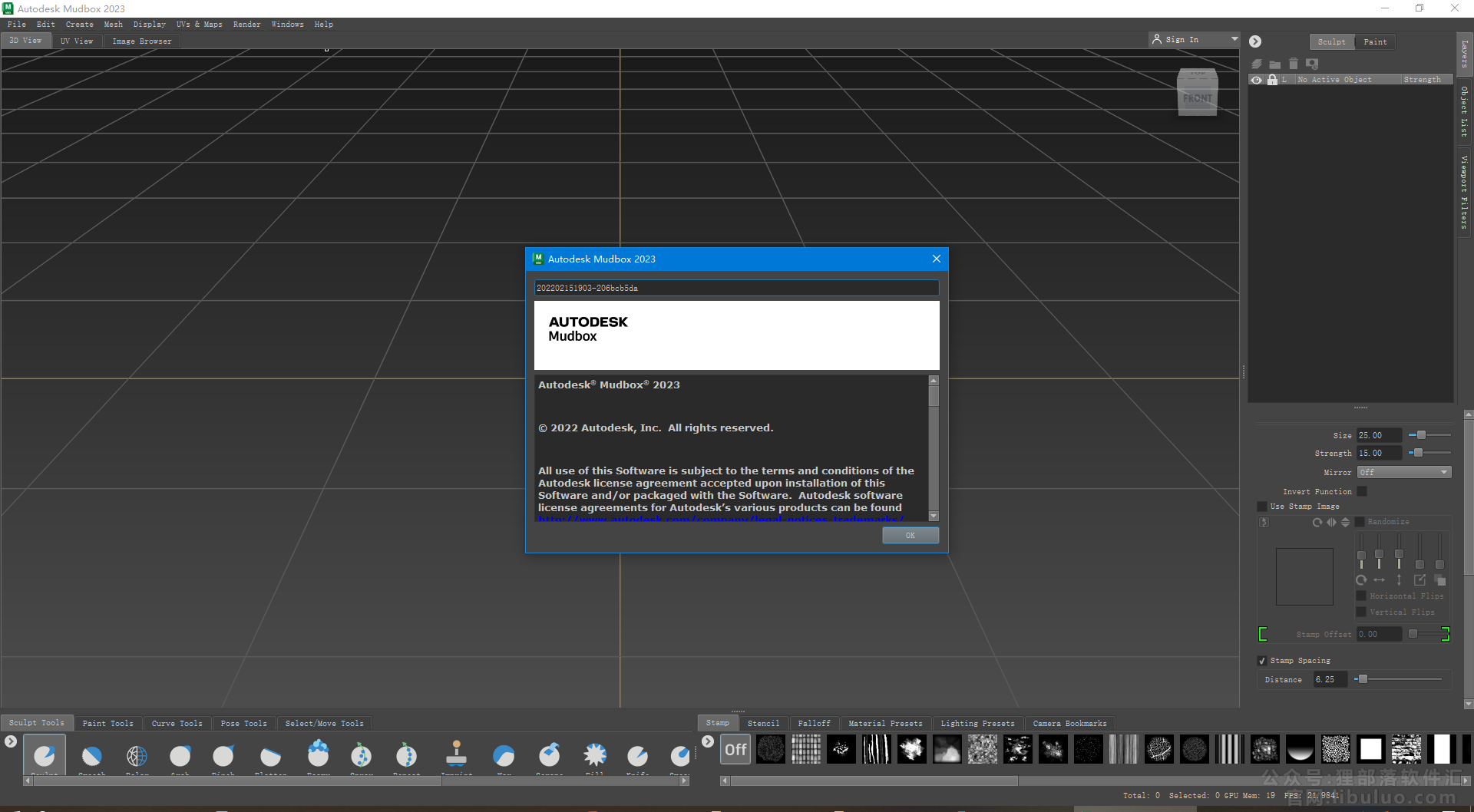The height and width of the screenshot is (812, 1474).
Task: Open the Mirror dropdown
Action: pyautogui.click(x=1404, y=472)
